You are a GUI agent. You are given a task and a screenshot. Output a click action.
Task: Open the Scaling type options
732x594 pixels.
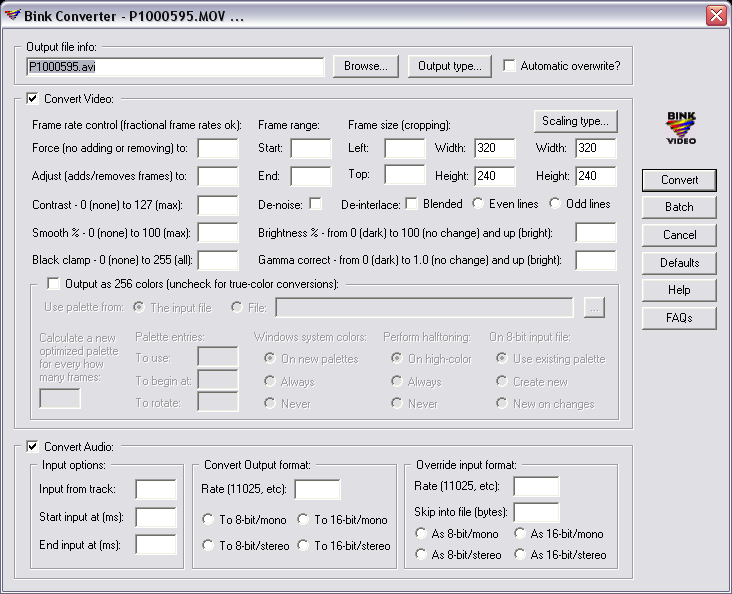[x=575, y=121]
